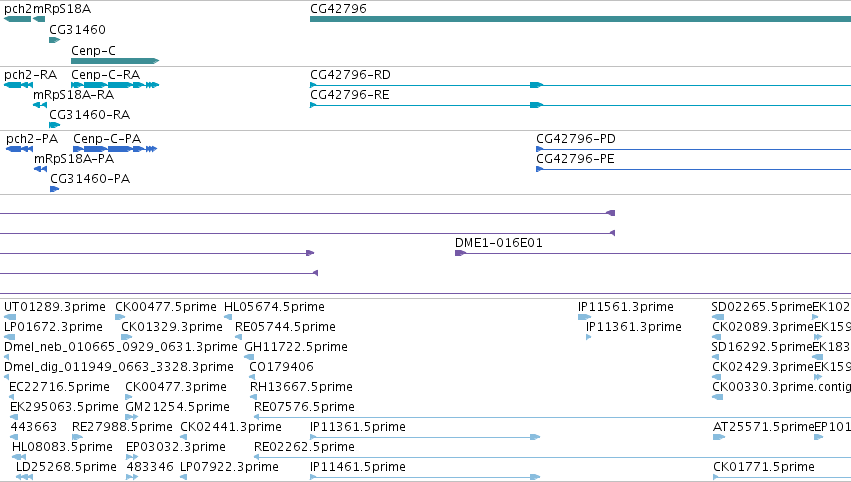Click the IP11461.5prime EST feature
The width and height of the screenshot is (851, 482).
tap(425, 477)
